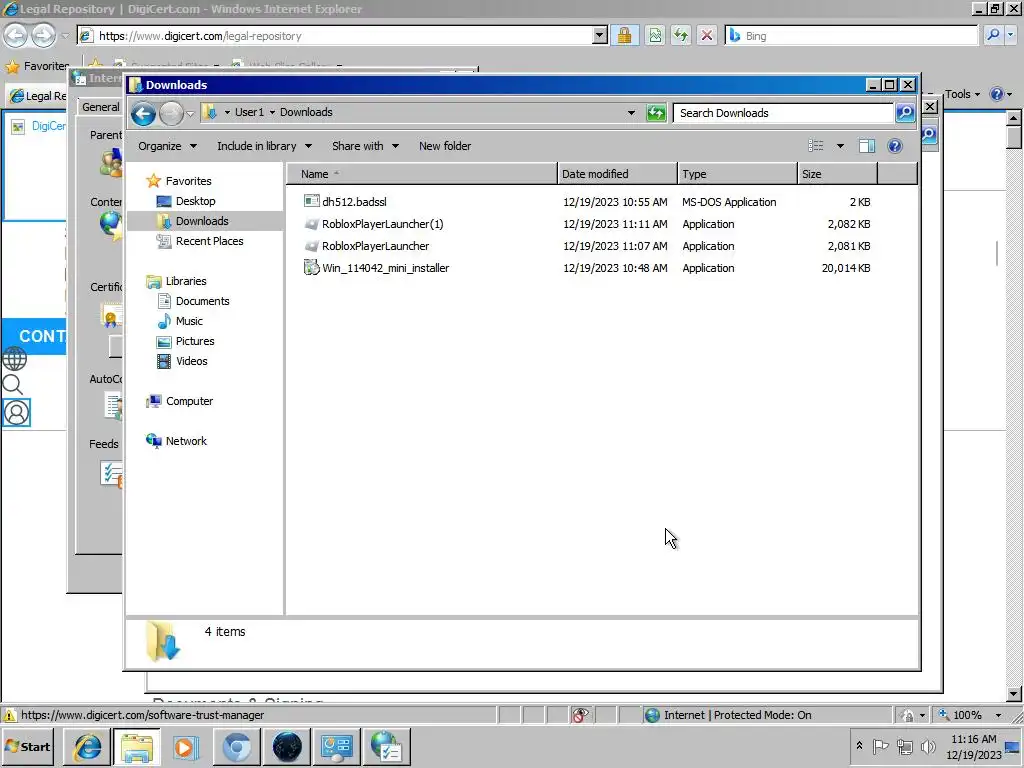This screenshot has height=768, width=1024.
Task: Open IE address bar URL dropdown
Action: pos(600,35)
